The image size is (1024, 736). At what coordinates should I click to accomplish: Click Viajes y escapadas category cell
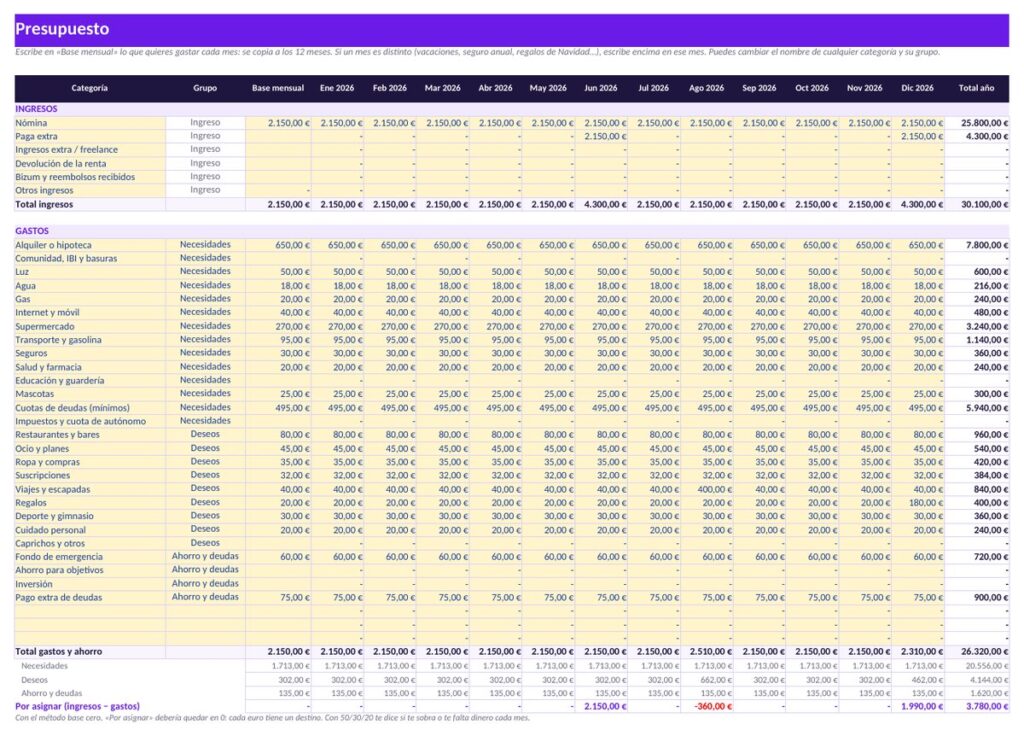[x=90, y=489]
